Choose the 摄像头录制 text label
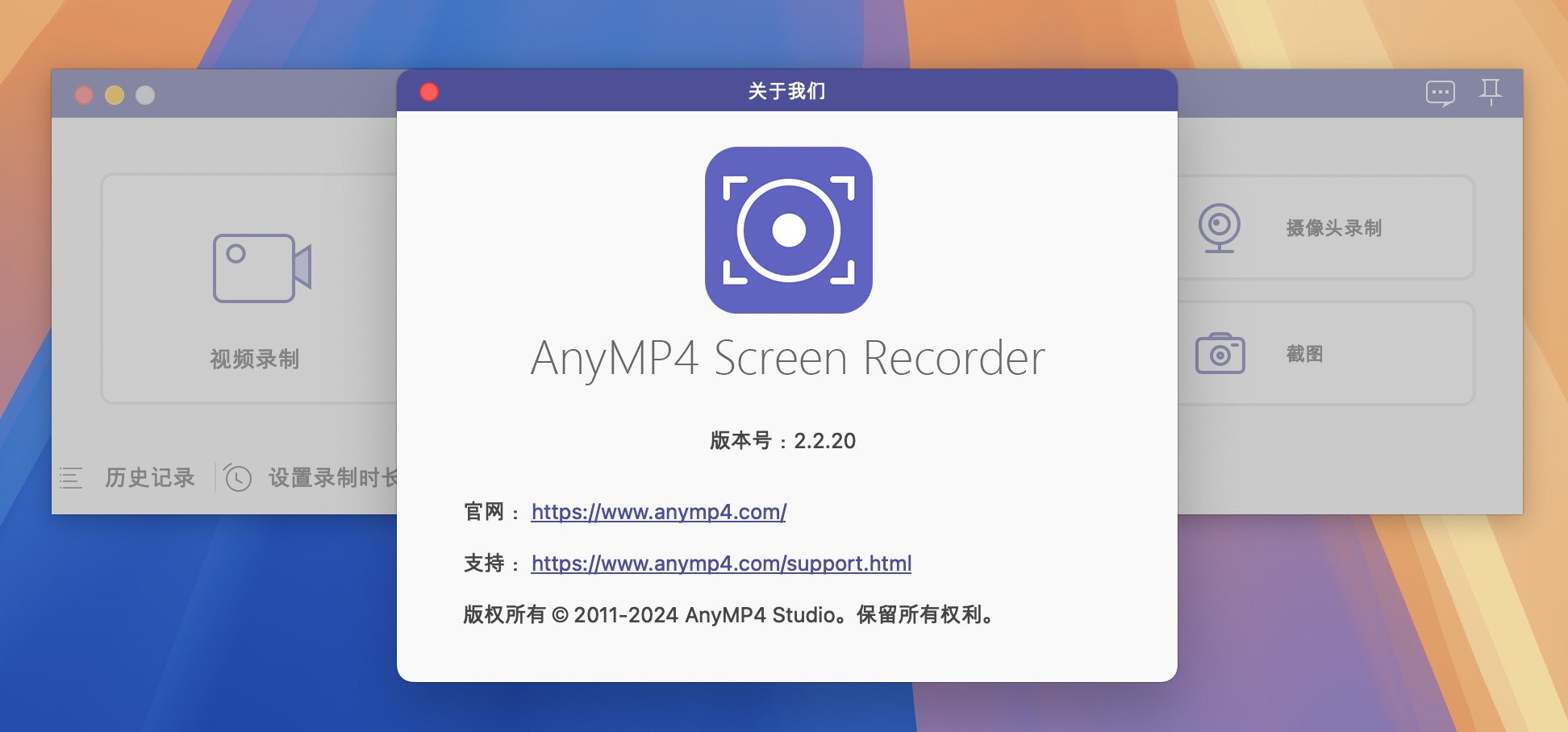The width and height of the screenshot is (1568, 732). (x=1333, y=228)
